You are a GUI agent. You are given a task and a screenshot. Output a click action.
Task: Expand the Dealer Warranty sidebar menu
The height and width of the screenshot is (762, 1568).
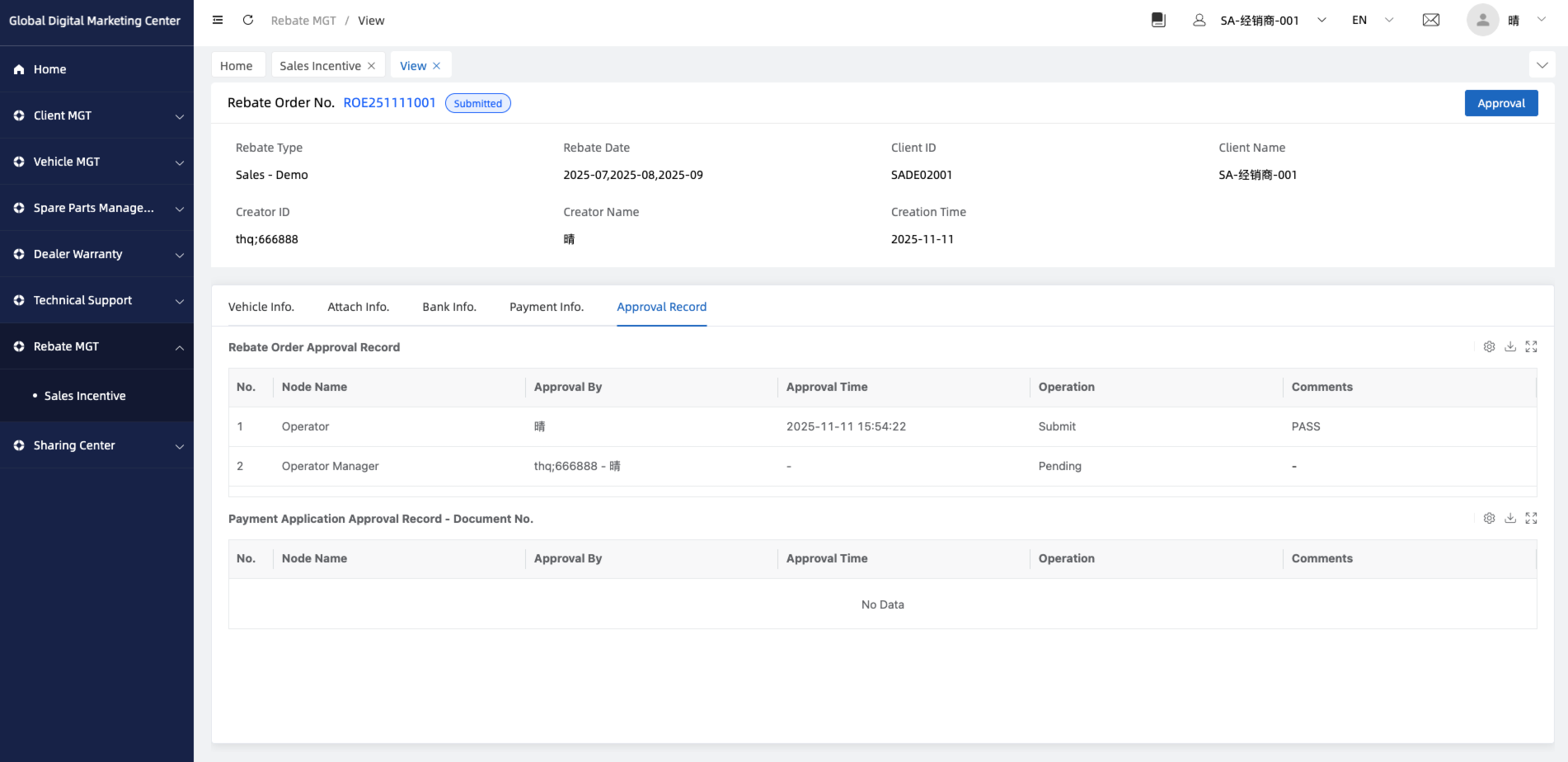pyautogui.click(x=97, y=254)
